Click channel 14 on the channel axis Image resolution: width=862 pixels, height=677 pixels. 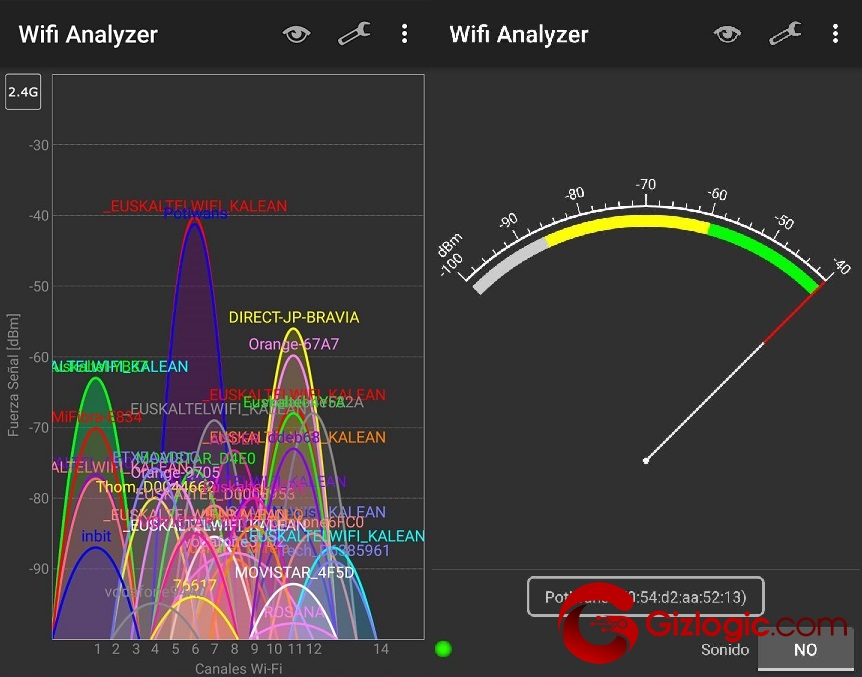pyautogui.click(x=381, y=650)
